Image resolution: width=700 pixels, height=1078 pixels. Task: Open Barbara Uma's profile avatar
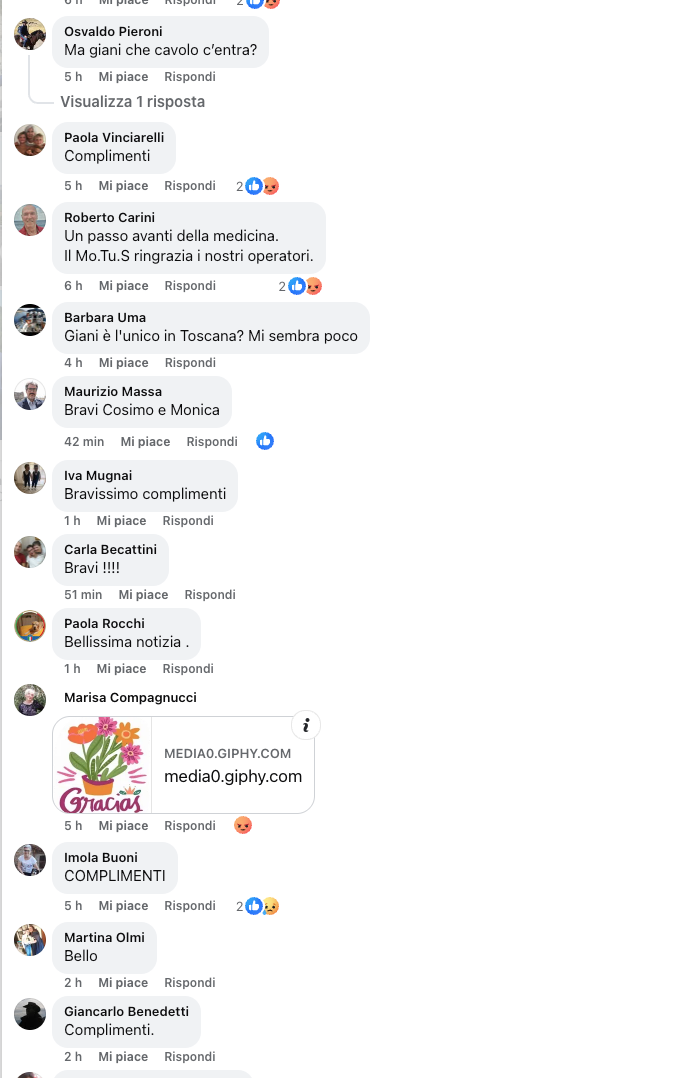[x=30, y=320]
